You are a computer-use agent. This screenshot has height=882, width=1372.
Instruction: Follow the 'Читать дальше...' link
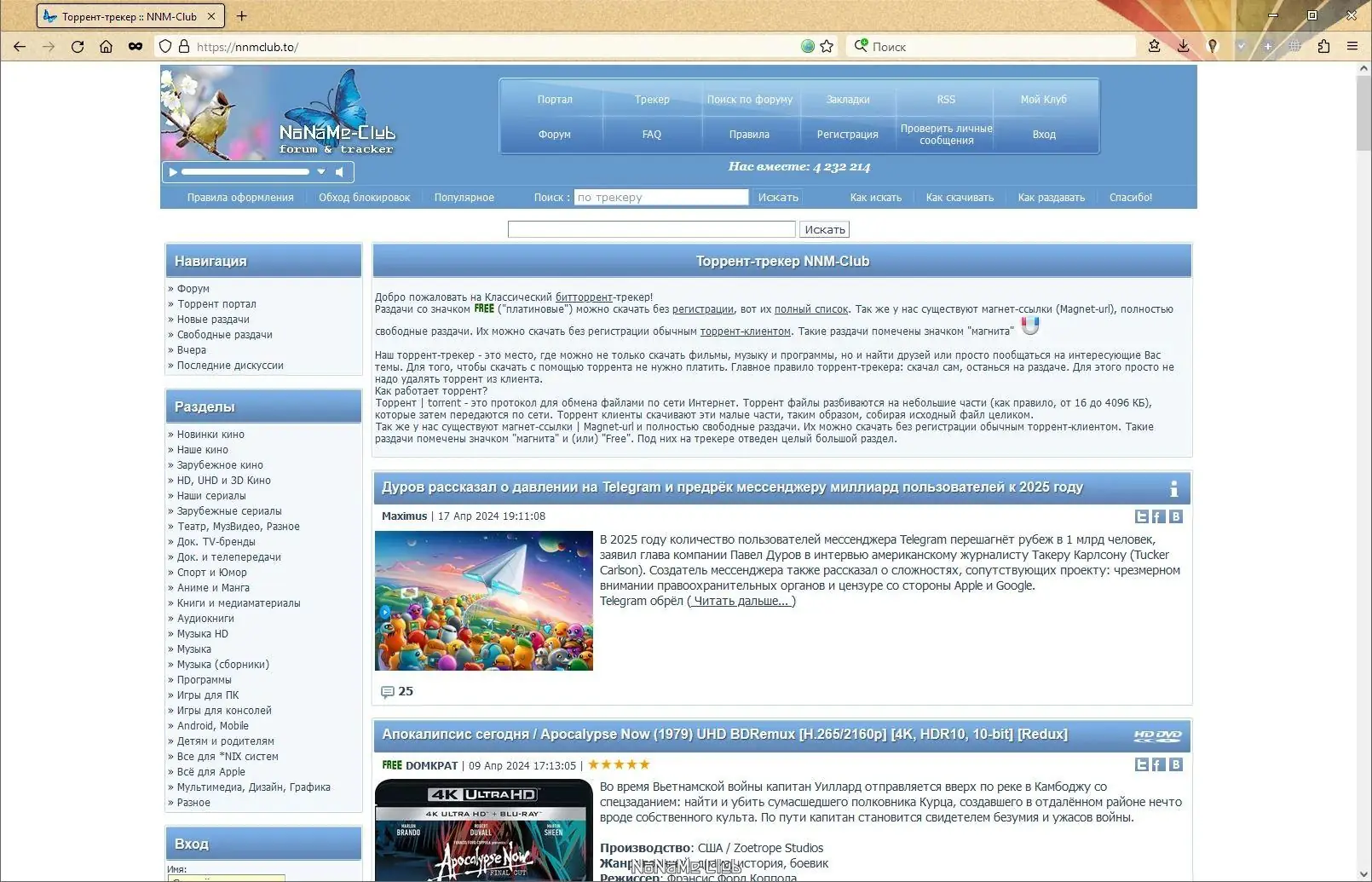pos(741,601)
